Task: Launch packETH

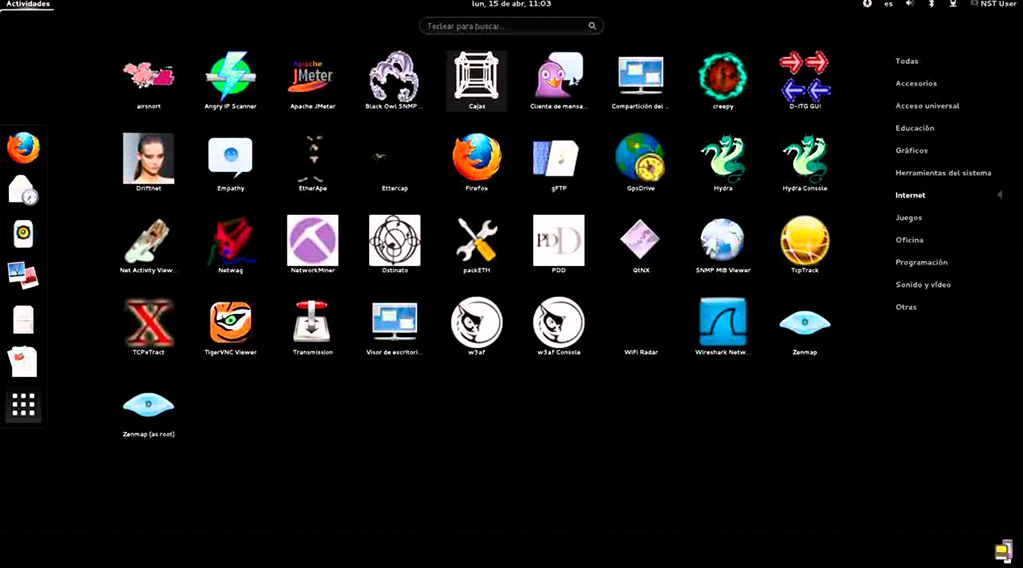Action: tap(476, 245)
